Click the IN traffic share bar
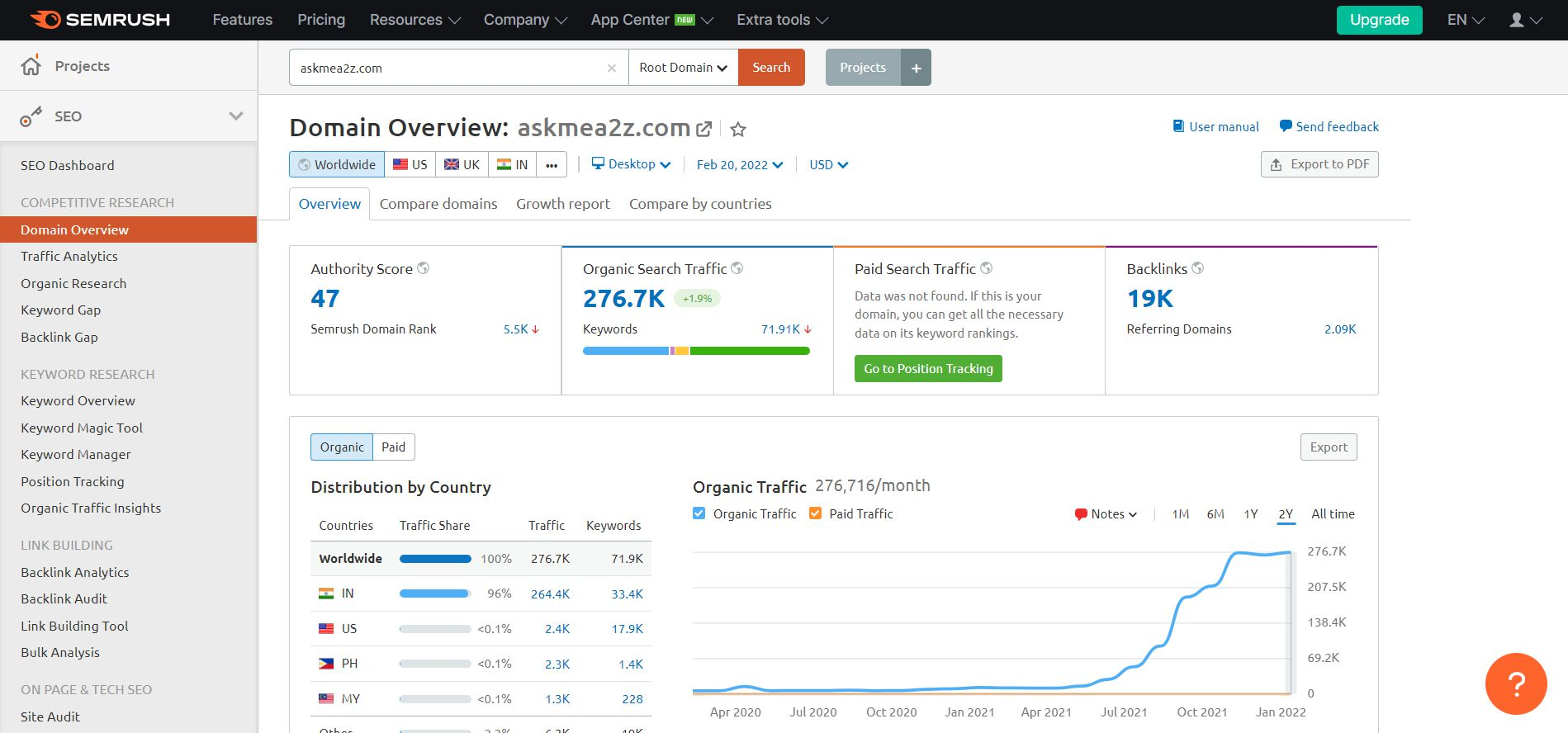1568x733 pixels. tap(435, 593)
